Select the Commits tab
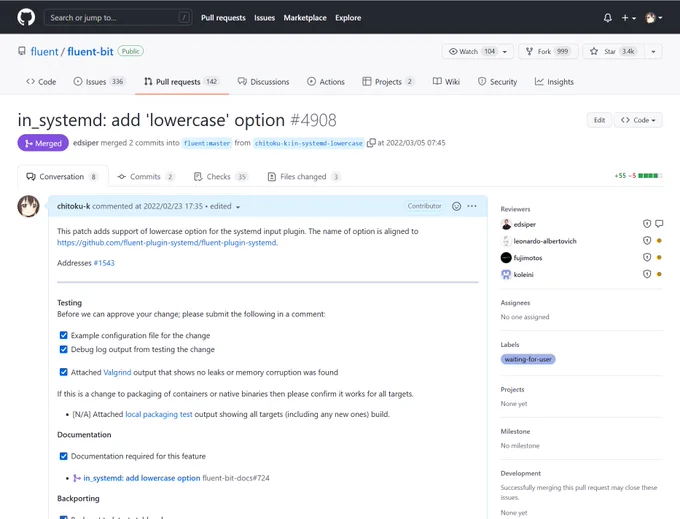This screenshot has height=519, width=680. point(146,176)
